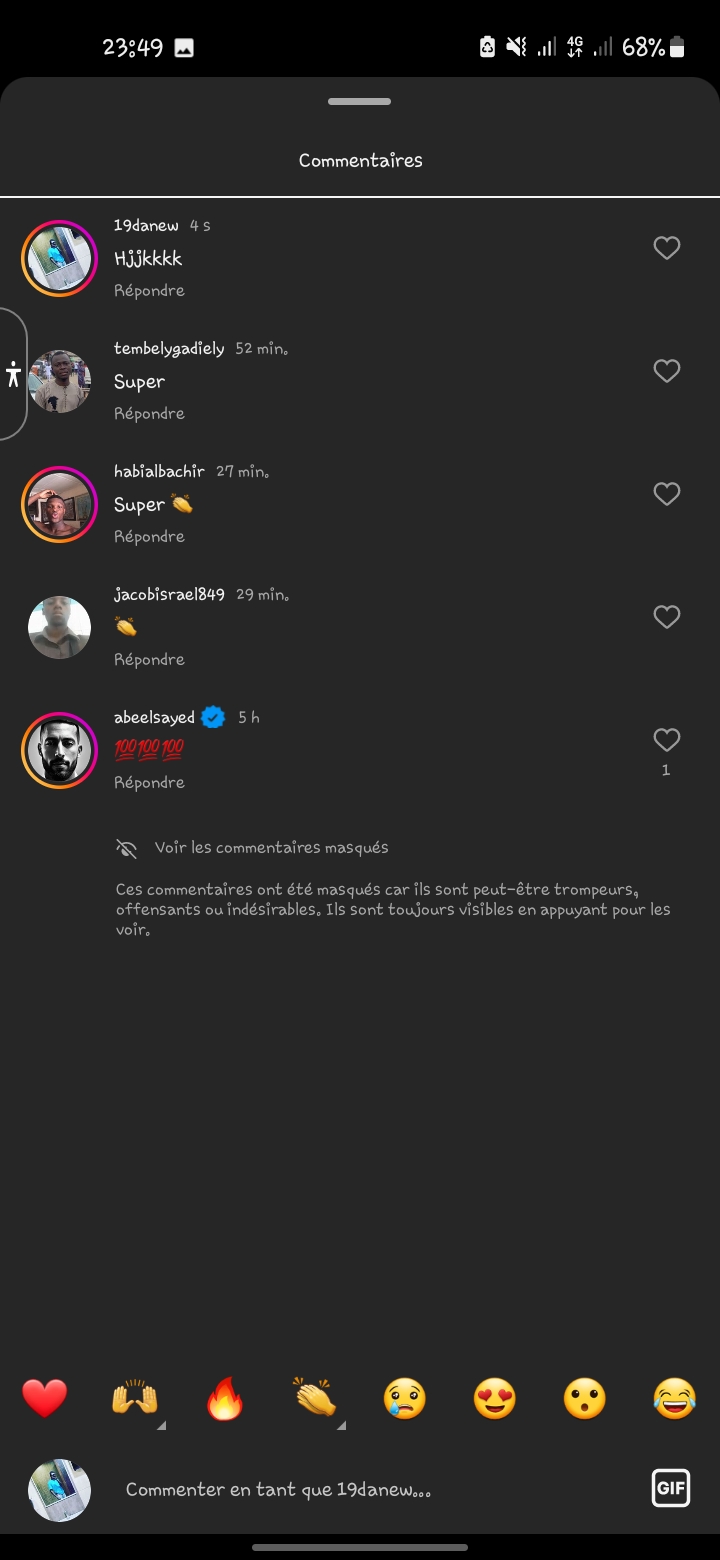Open clapping hands emoji skin tone options
Screen dimensions: 720x1560
(x=315, y=1398)
